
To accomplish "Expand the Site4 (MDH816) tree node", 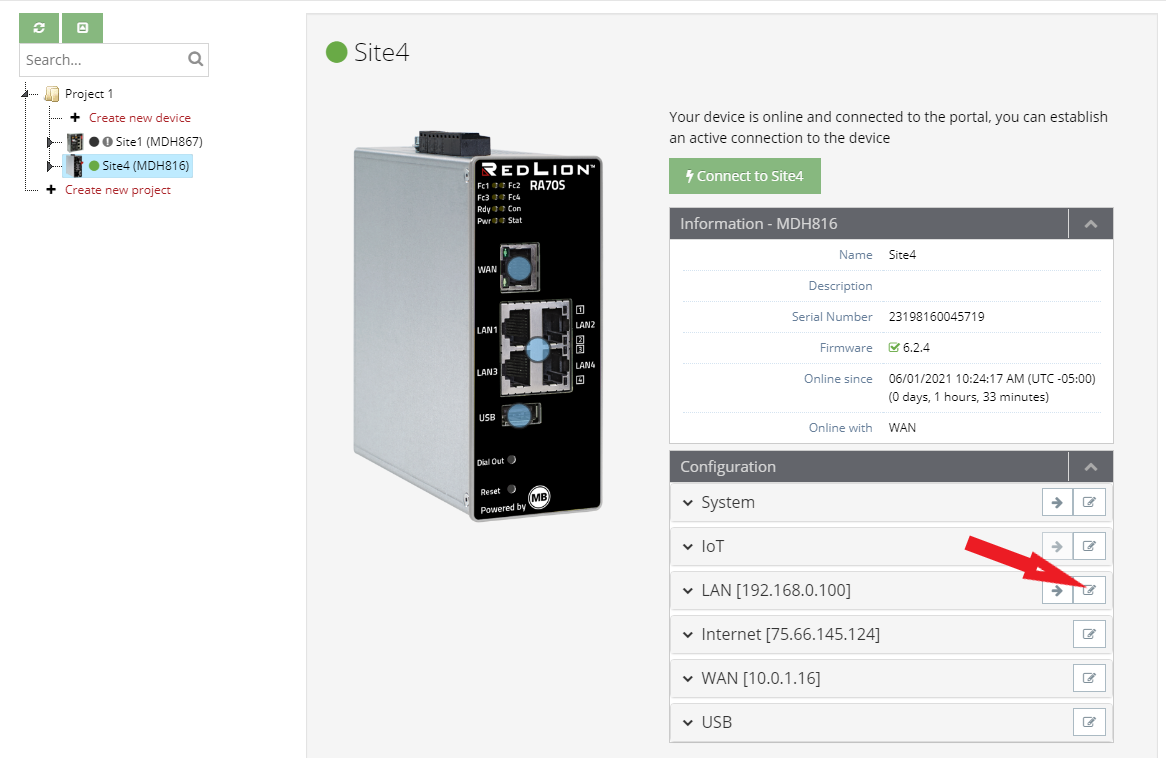I will pyautogui.click(x=50, y=166).
